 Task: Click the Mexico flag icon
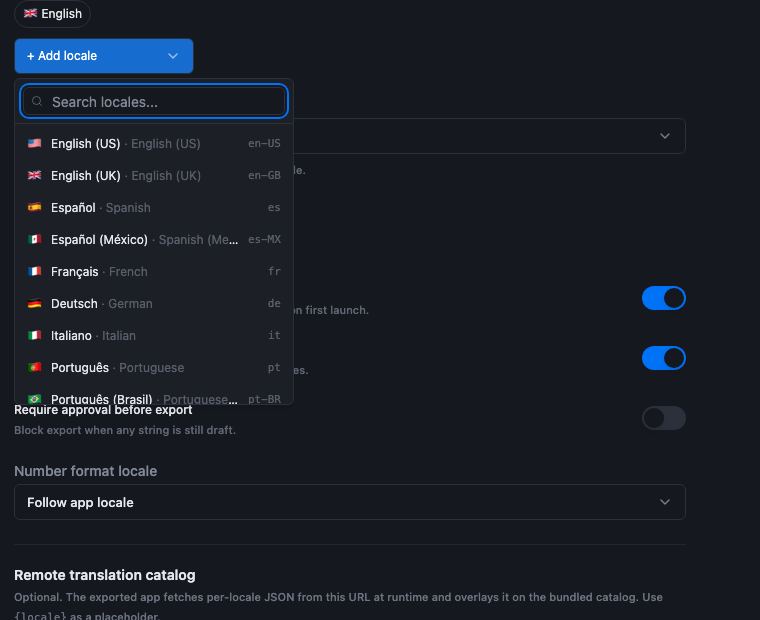point(34,239)
